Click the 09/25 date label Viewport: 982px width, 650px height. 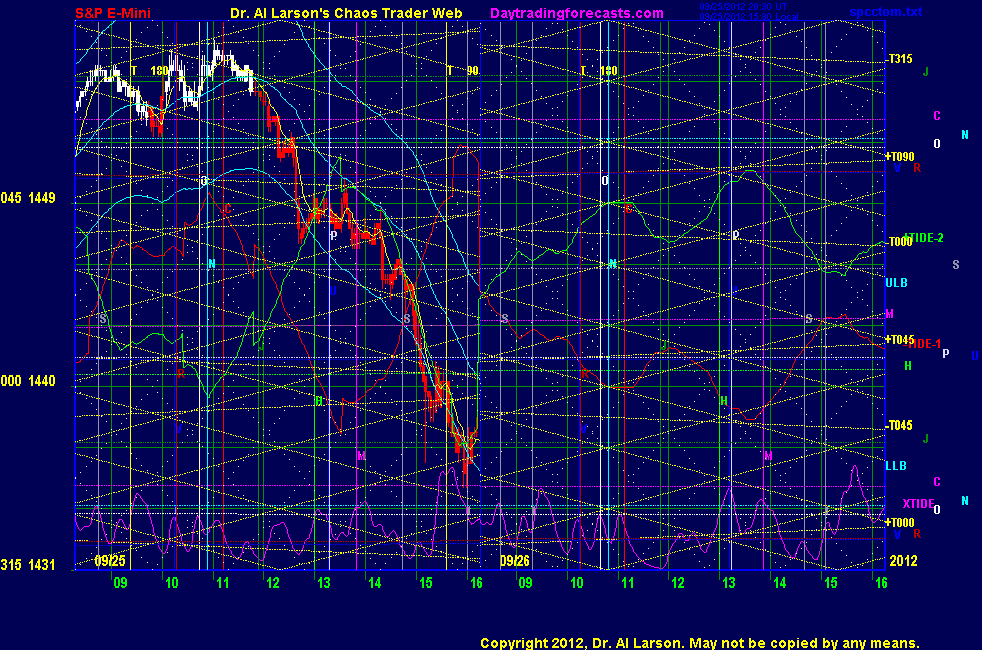click(110, 560)
